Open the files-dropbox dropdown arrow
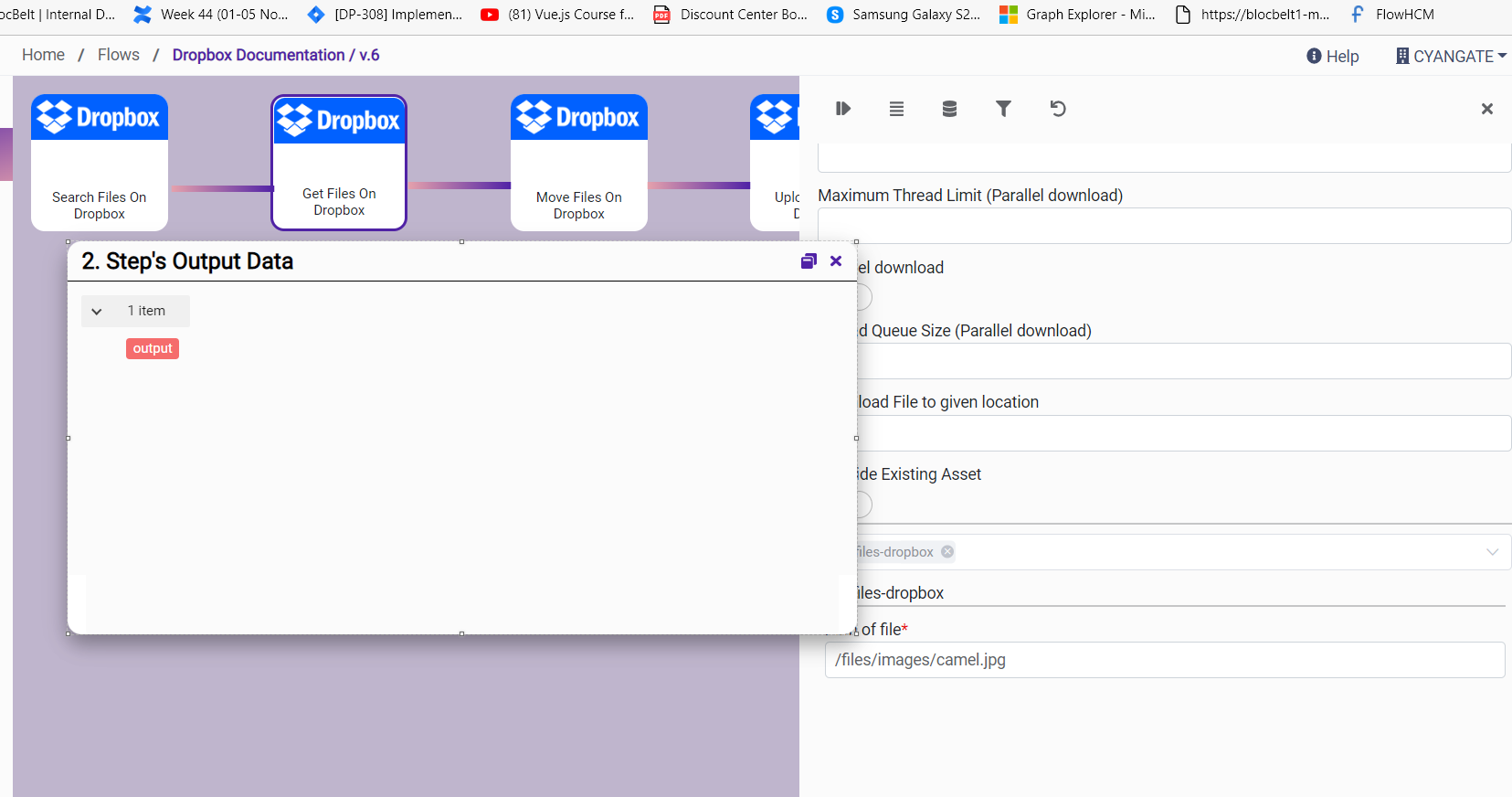Screen dimensions: 1512x797 pos(1492,552)
